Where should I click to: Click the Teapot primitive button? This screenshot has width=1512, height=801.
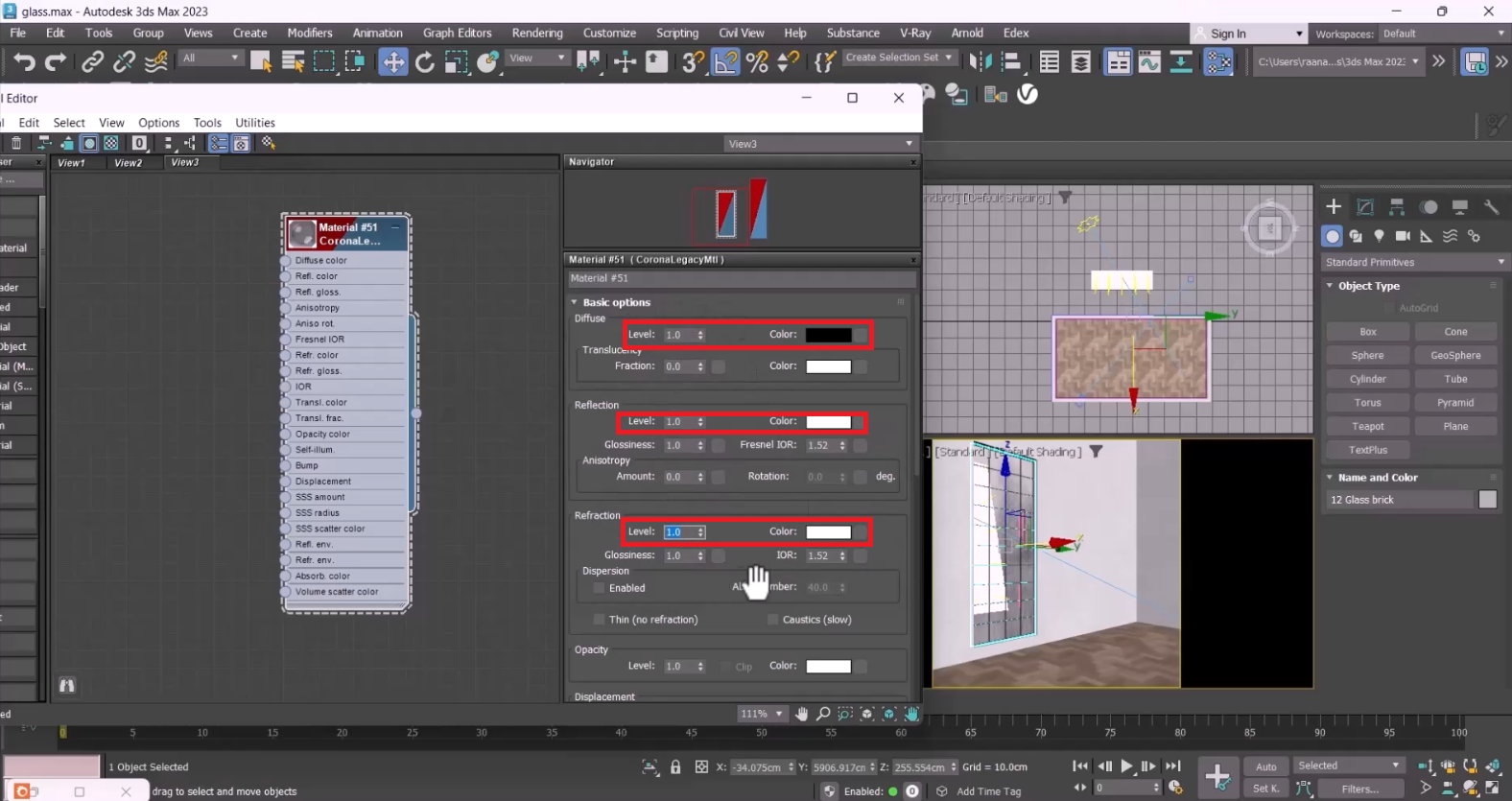pos(1367,426)
